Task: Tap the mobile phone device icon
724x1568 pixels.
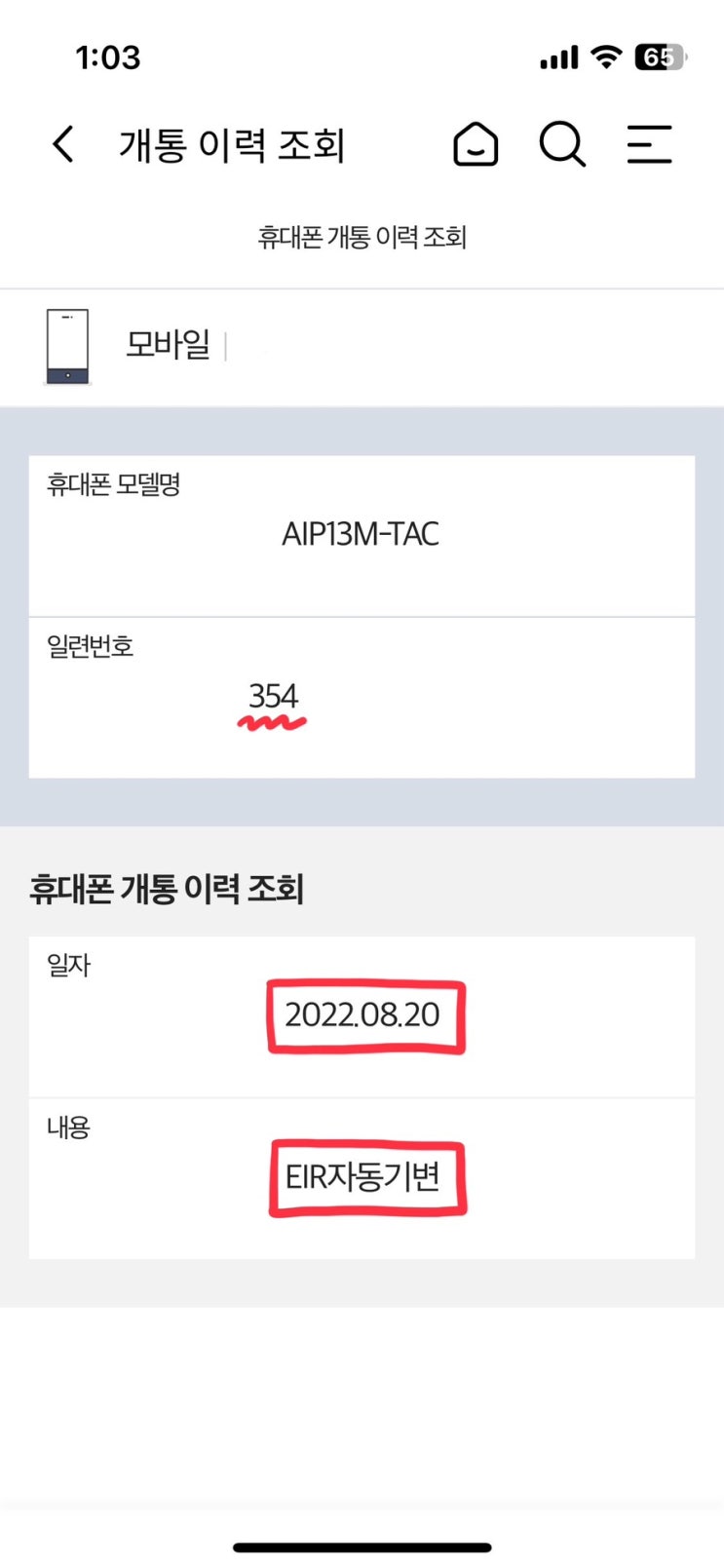Action: (x=67, y=346)
